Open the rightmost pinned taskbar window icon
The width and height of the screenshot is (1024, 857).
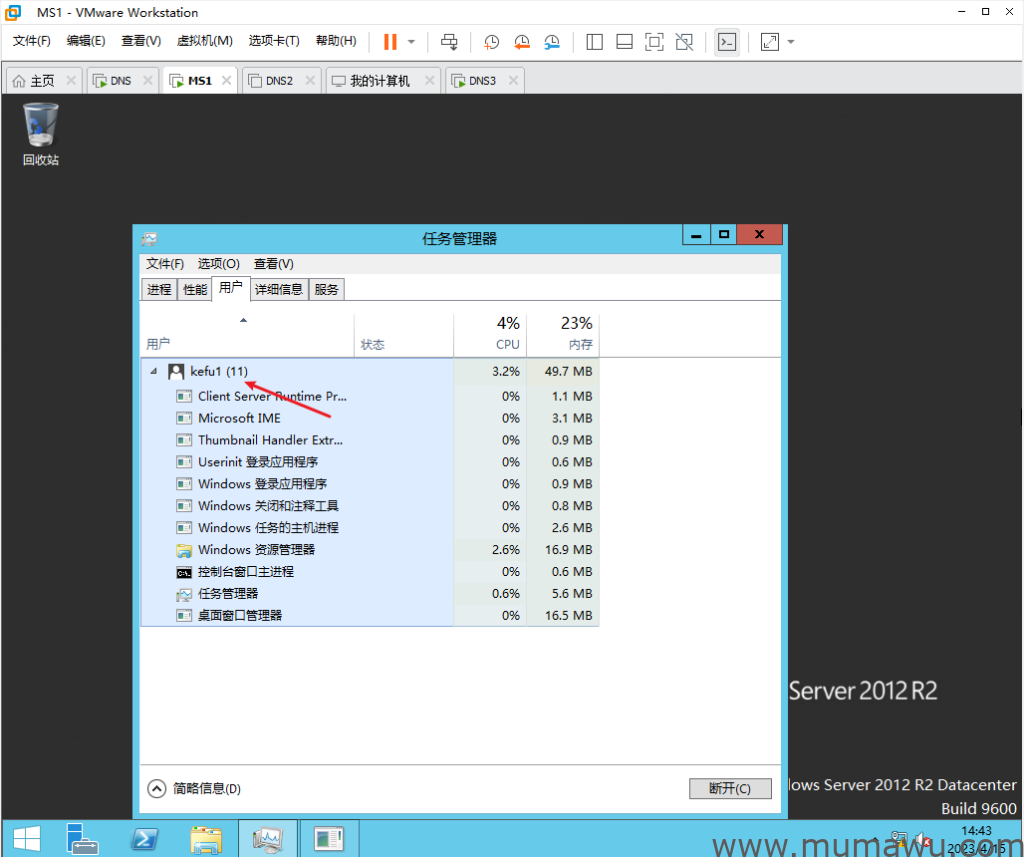(328, 839)
